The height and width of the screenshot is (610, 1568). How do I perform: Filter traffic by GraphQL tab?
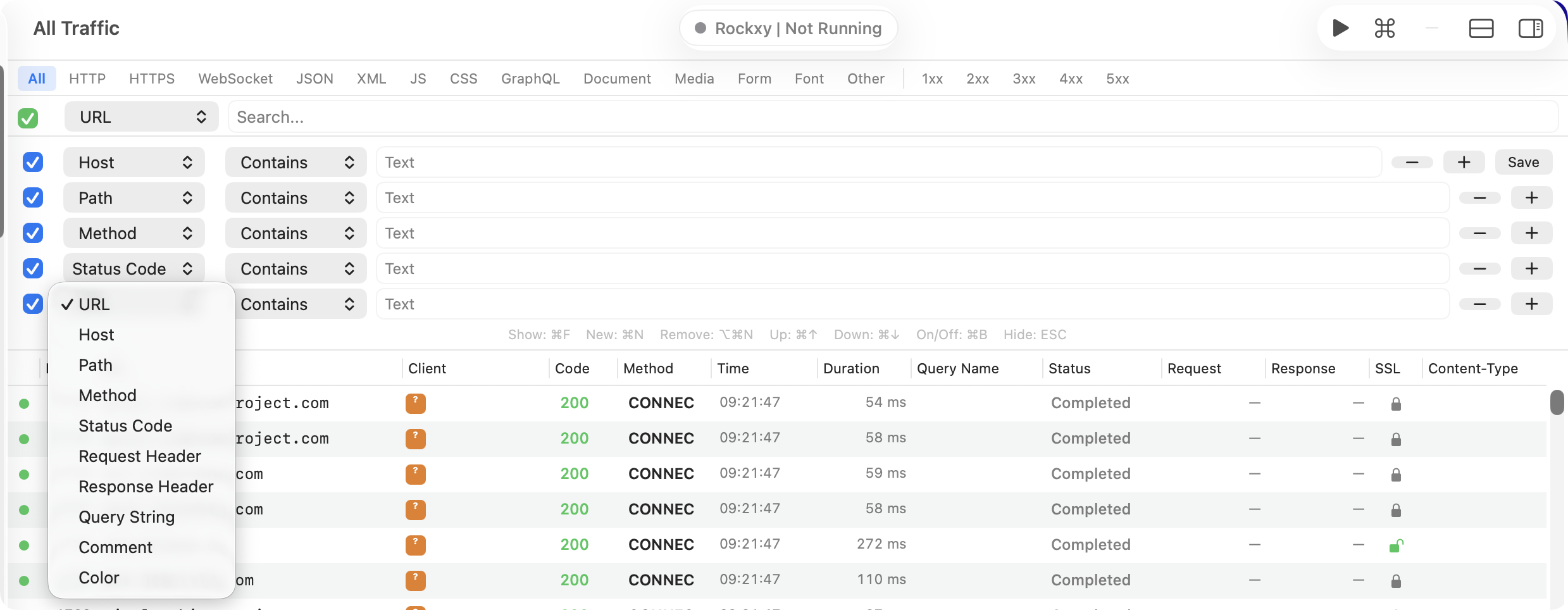pyautogui.click(x=530, y=79)
